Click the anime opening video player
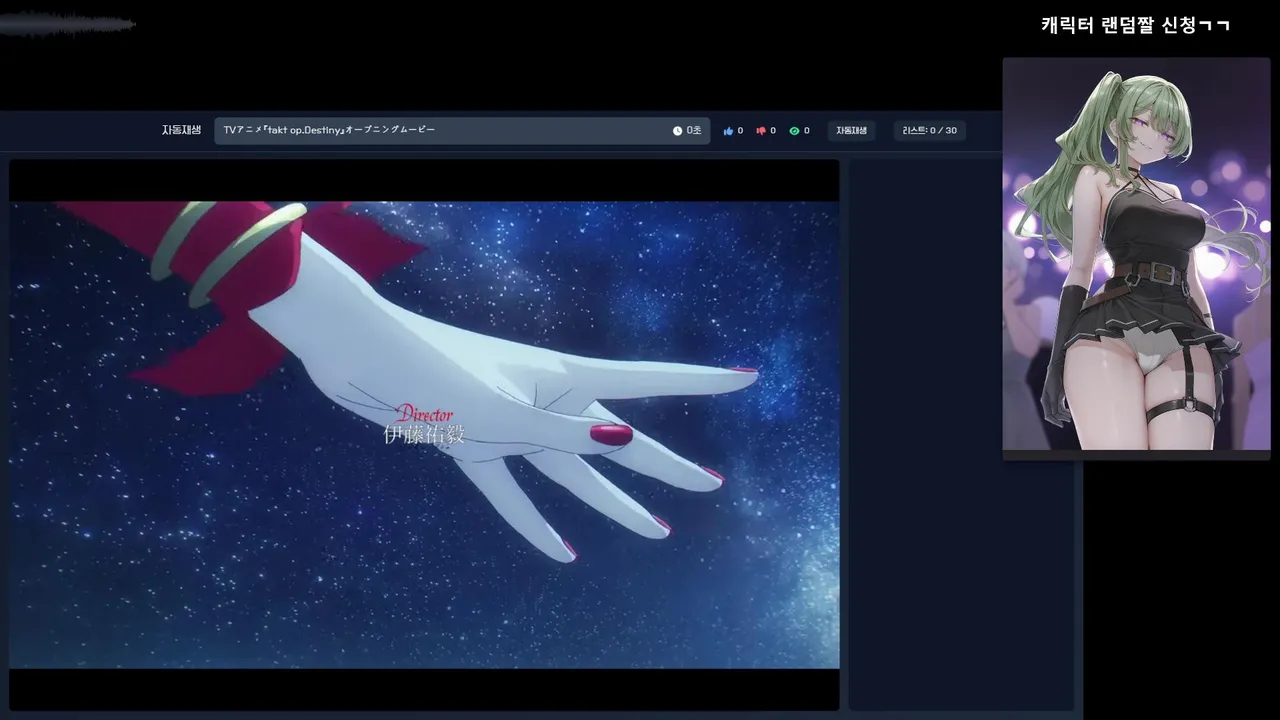 click(x=424, y=435)
